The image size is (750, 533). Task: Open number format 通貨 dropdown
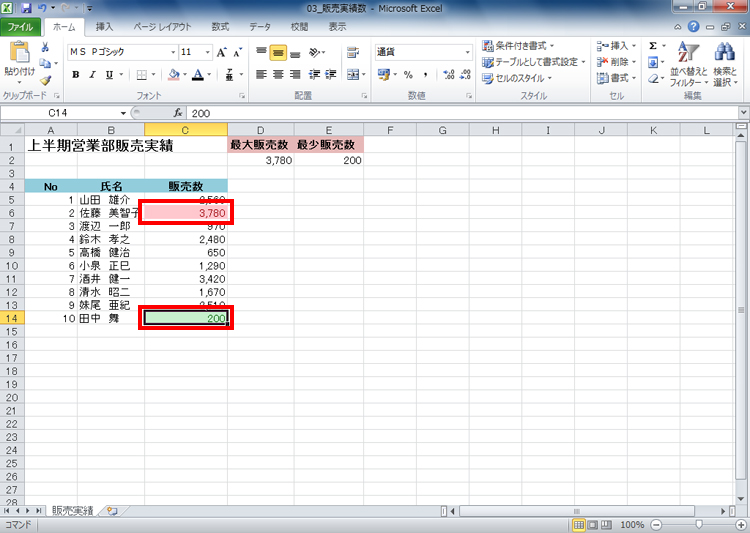coord(467,52)
